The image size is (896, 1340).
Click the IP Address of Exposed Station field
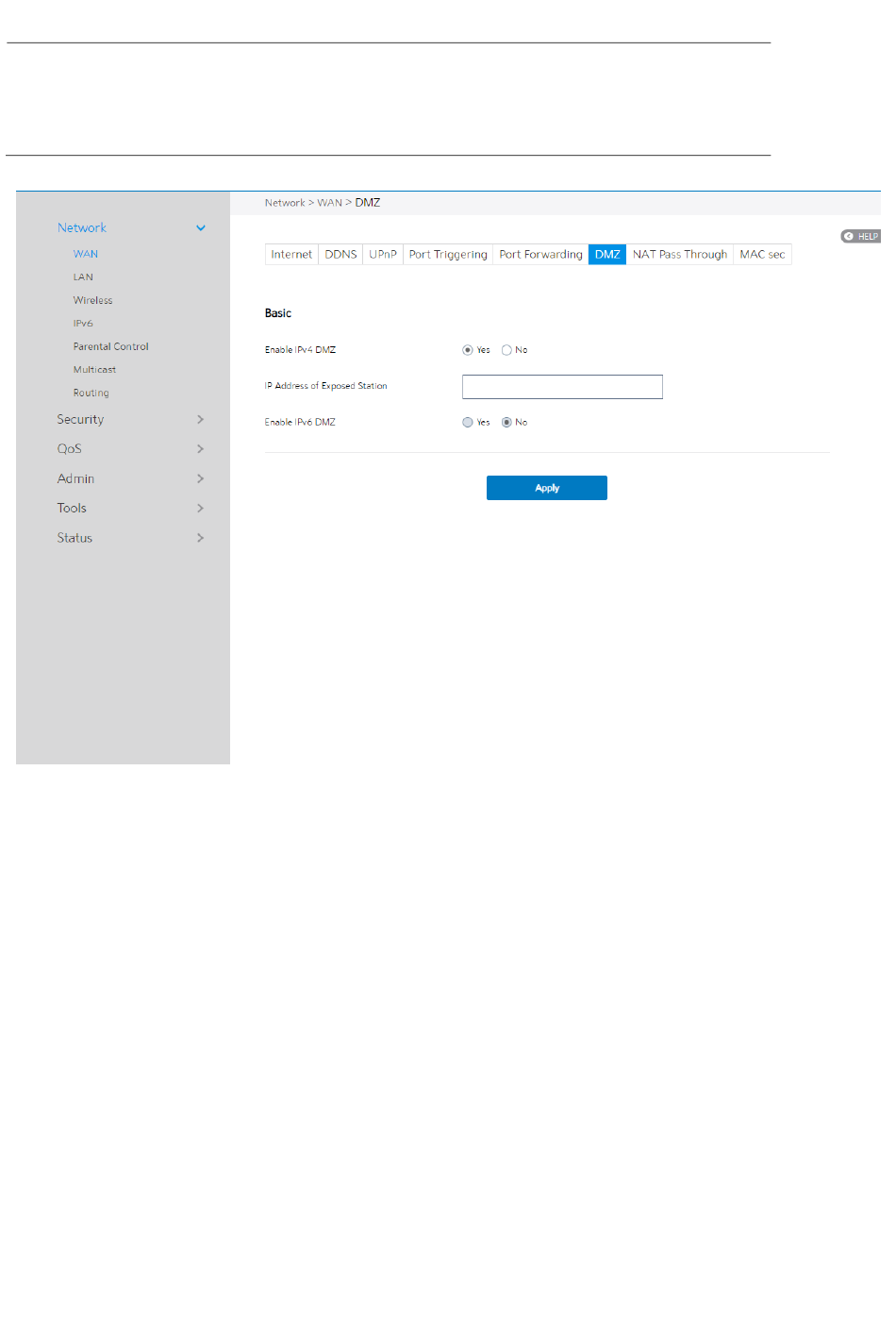562,387
